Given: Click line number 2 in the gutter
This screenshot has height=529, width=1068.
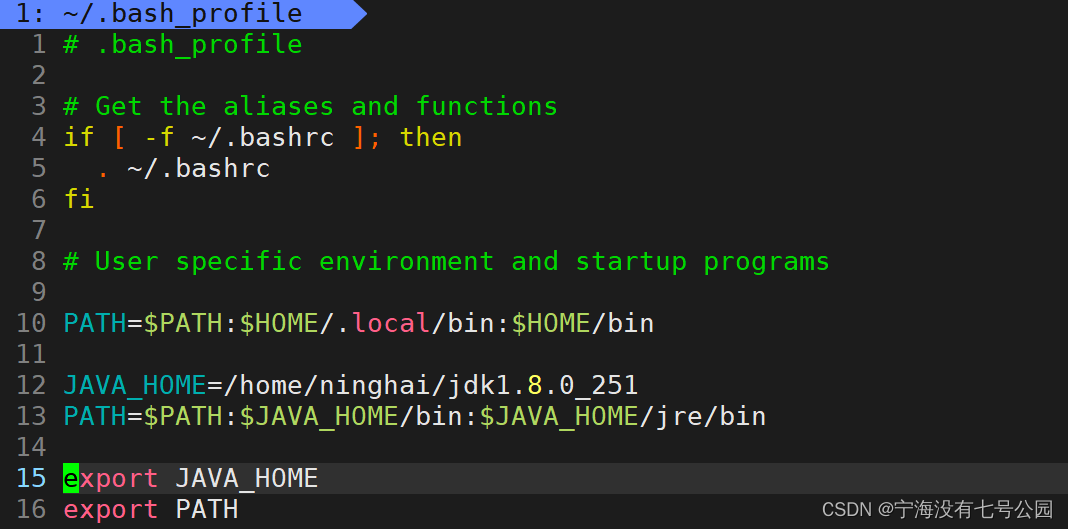Looking at the screenshot, I should [39, 76].
